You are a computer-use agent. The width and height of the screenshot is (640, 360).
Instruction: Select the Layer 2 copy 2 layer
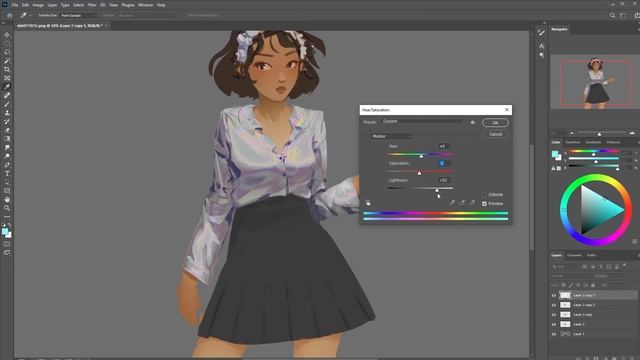click(x=595, y=305)
